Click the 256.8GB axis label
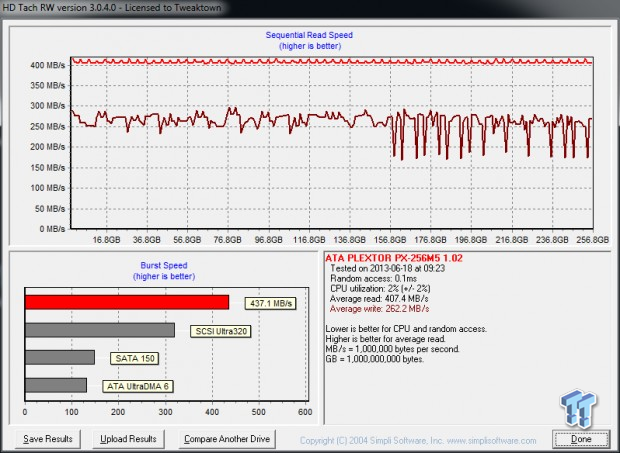 pyautogui.click(x=592, y=240)
